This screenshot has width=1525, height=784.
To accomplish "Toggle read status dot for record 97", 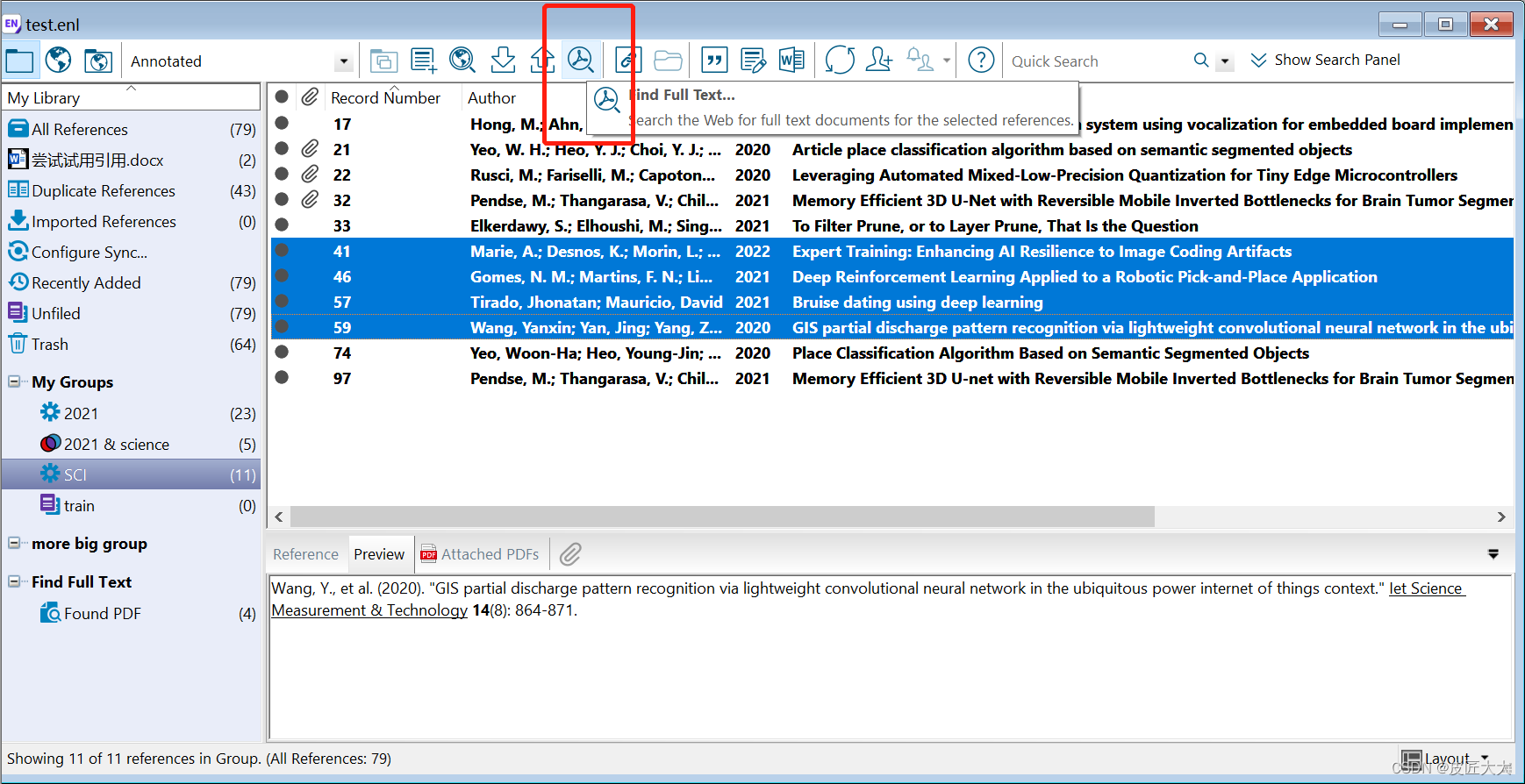I will pyautogui.click(x=282, y=377).
